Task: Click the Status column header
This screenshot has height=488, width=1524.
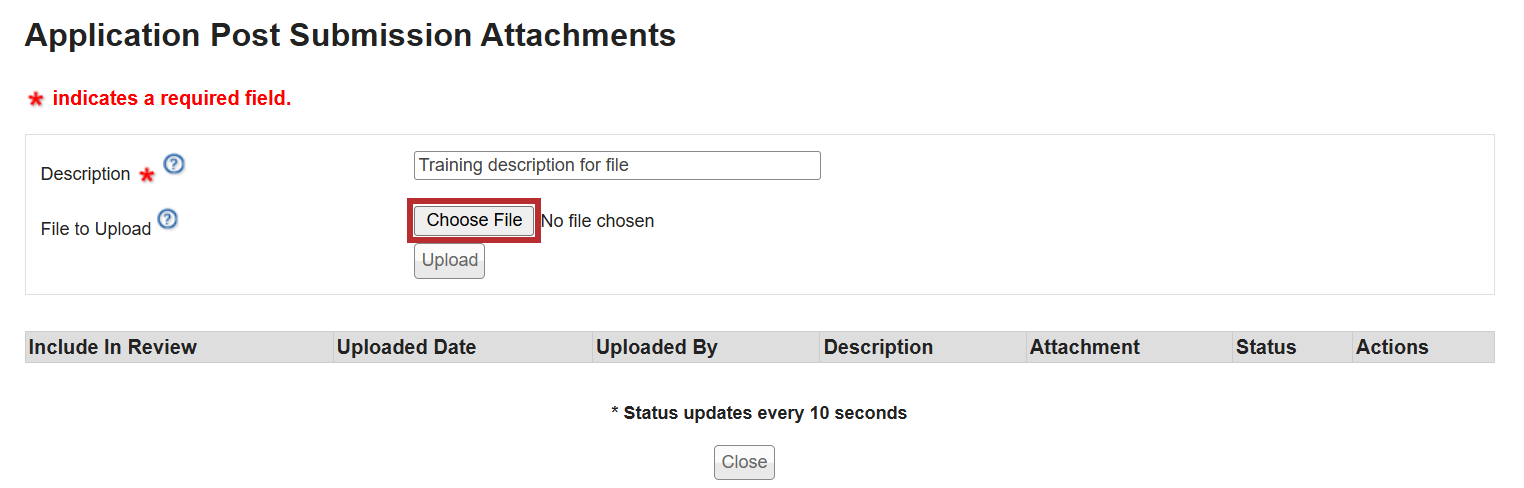Action: click(1266, 347)
